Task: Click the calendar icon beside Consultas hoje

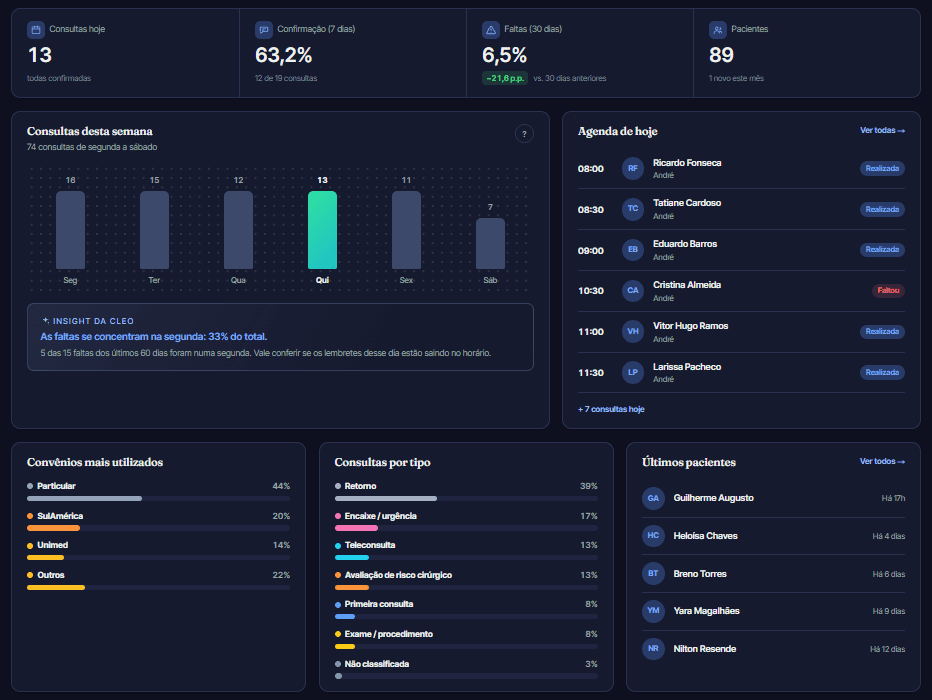Action: click(x=36, y=29)
